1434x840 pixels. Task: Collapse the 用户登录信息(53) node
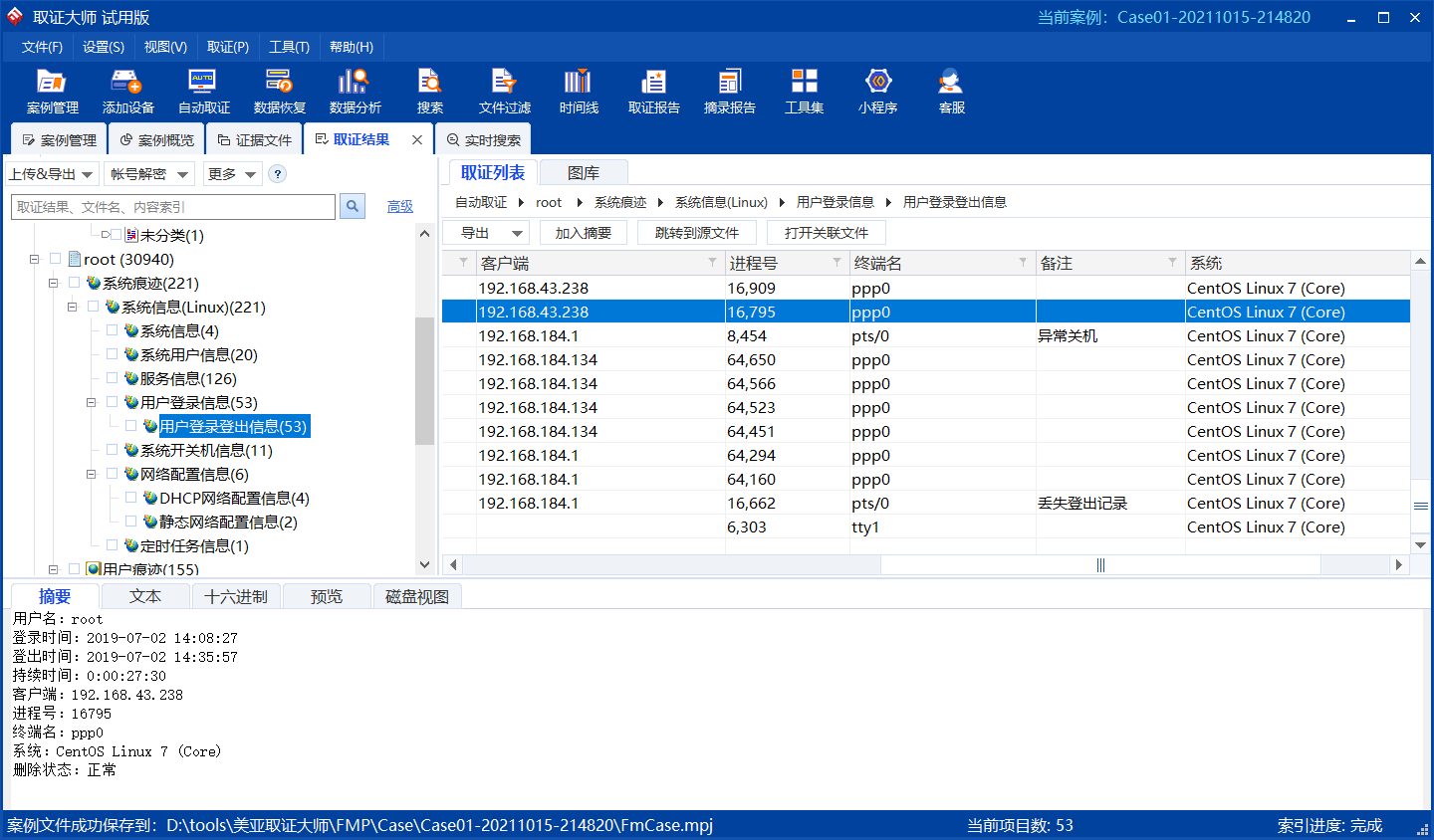click(x=91, y=402)
